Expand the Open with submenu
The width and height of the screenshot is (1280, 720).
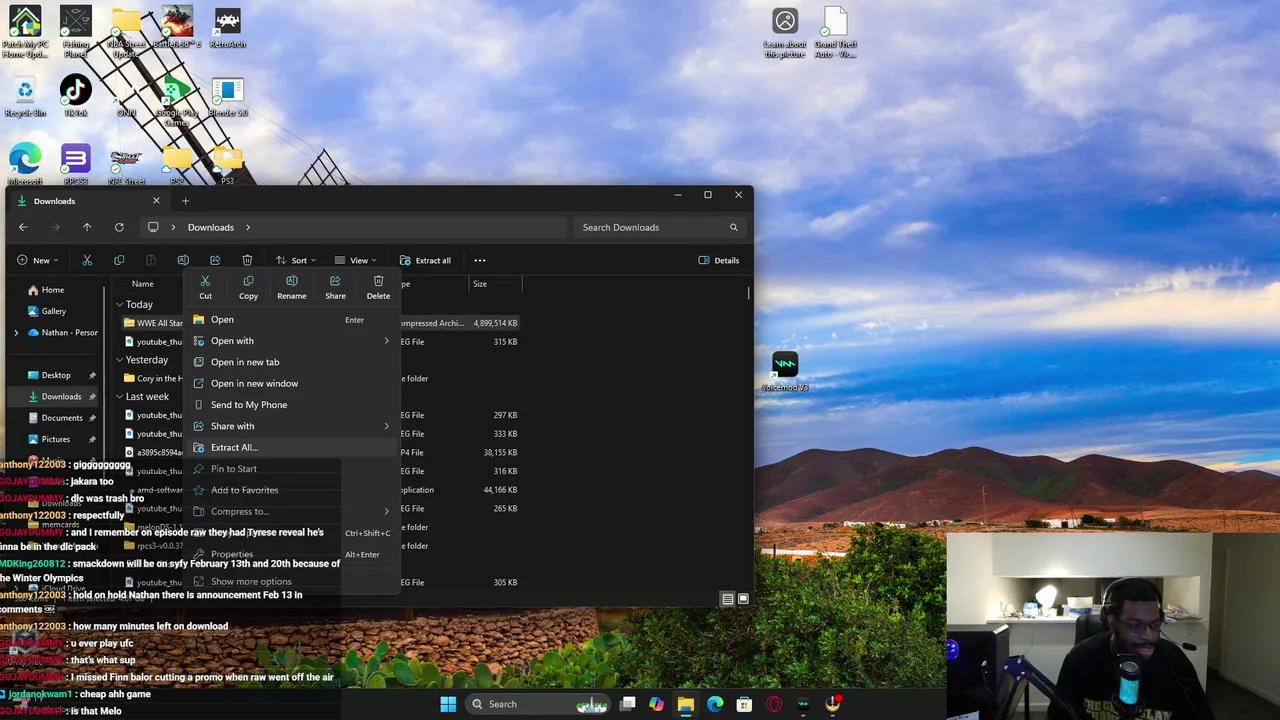(x=292, y=341)
